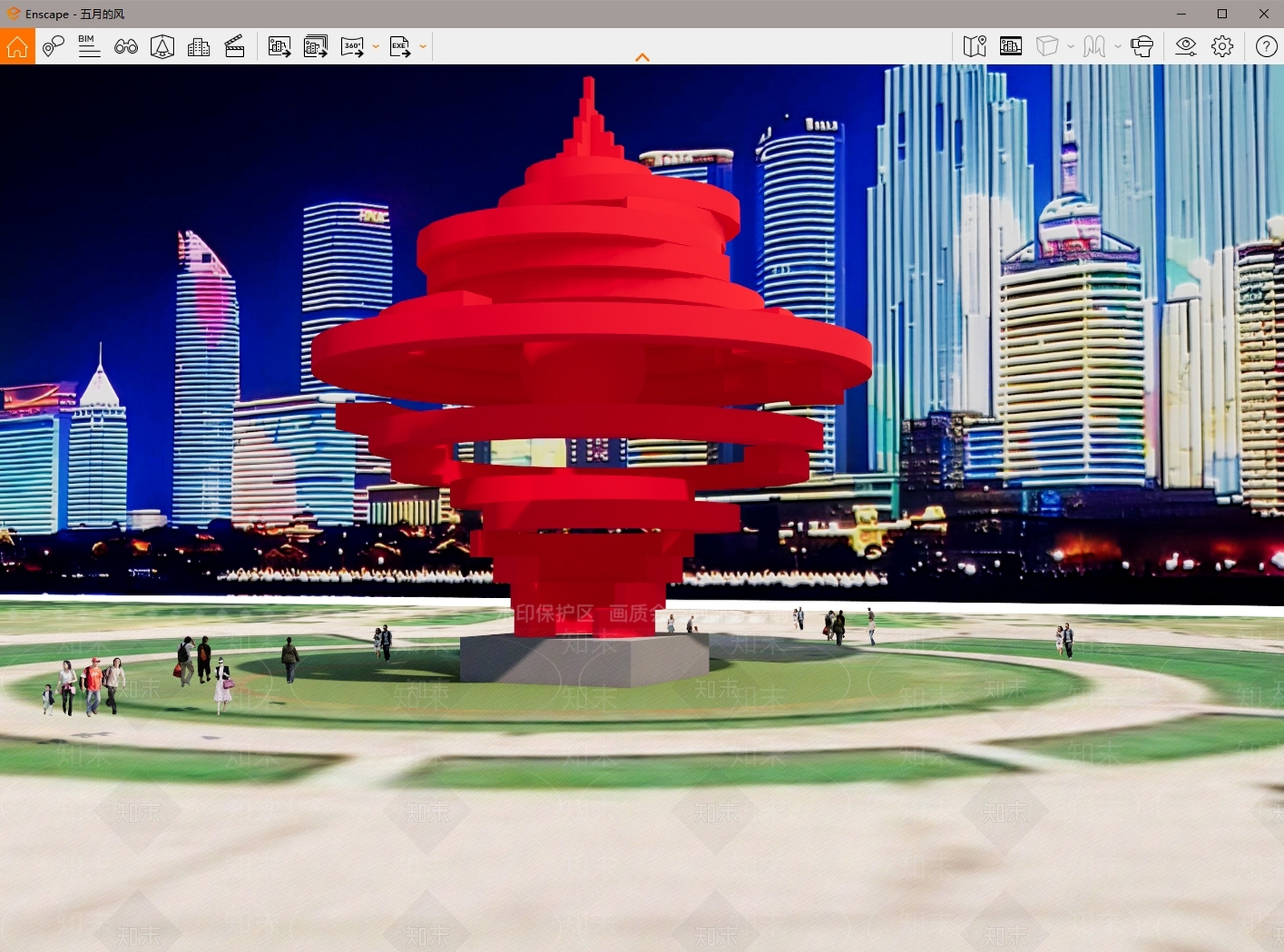
Task: Open Visual Settings eye icon
Action: coord(1185,47)
